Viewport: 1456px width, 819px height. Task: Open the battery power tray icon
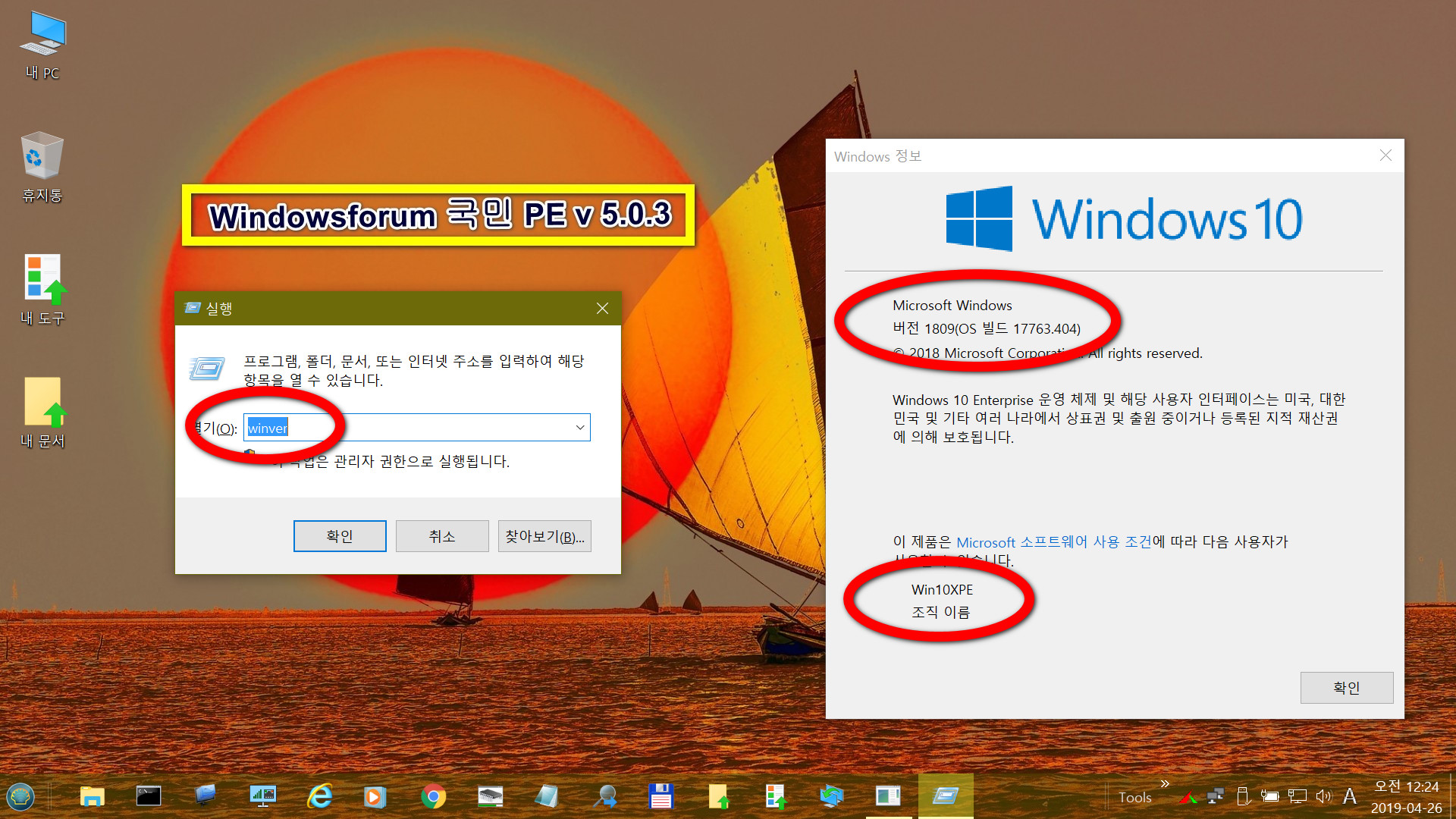point(1269,796)
